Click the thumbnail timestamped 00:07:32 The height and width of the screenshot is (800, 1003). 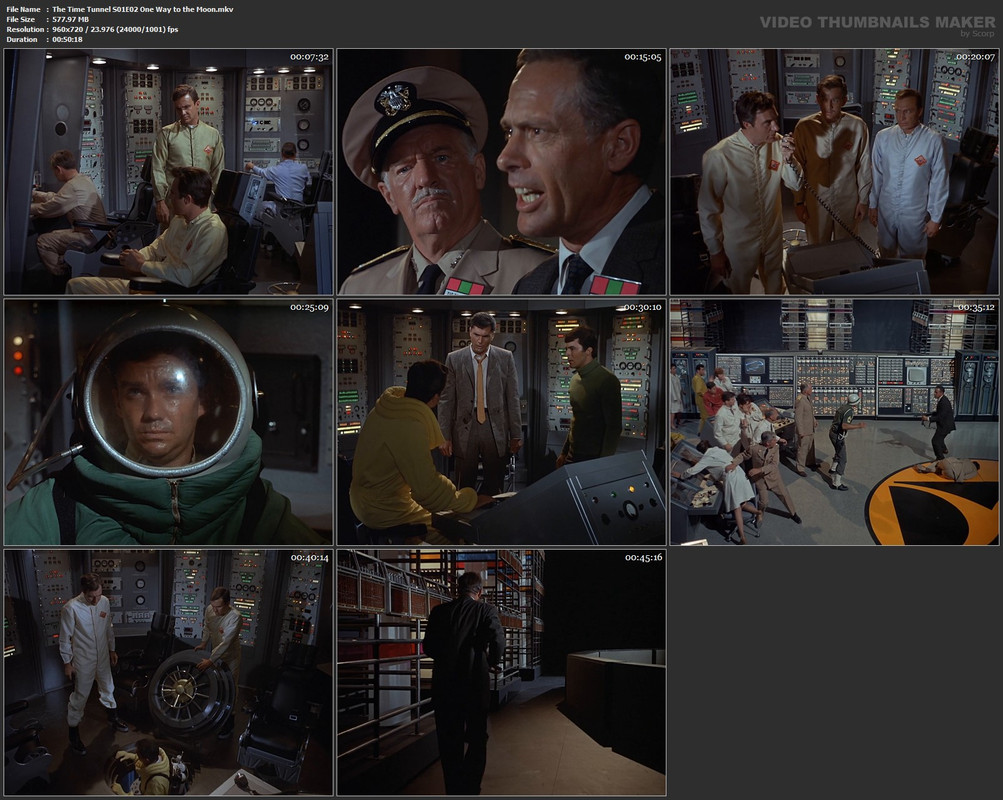pyautogui.click(x=168, y=171)
